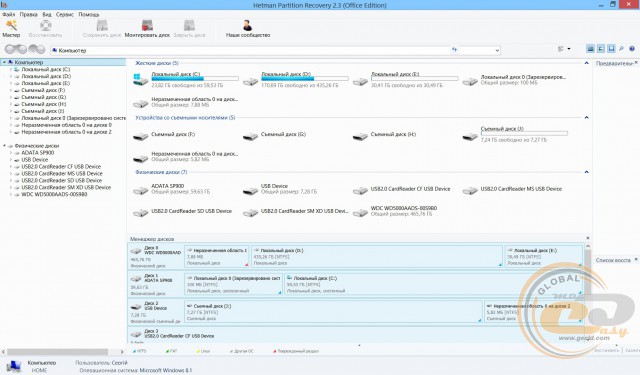Open the view options dropdown arrow

tap(569, 49)
